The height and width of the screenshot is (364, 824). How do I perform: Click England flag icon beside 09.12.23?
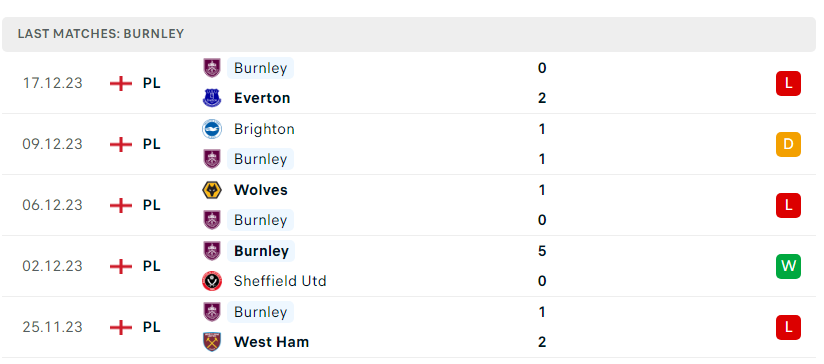pyautogui.click(x=121, y=144)
